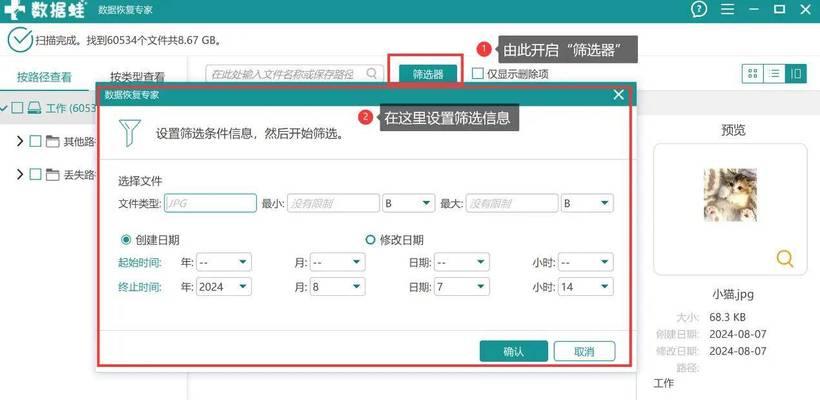Open end time month dropdown showing 8
The height and width of the screenshot is (400, 820).
(338, 287)
